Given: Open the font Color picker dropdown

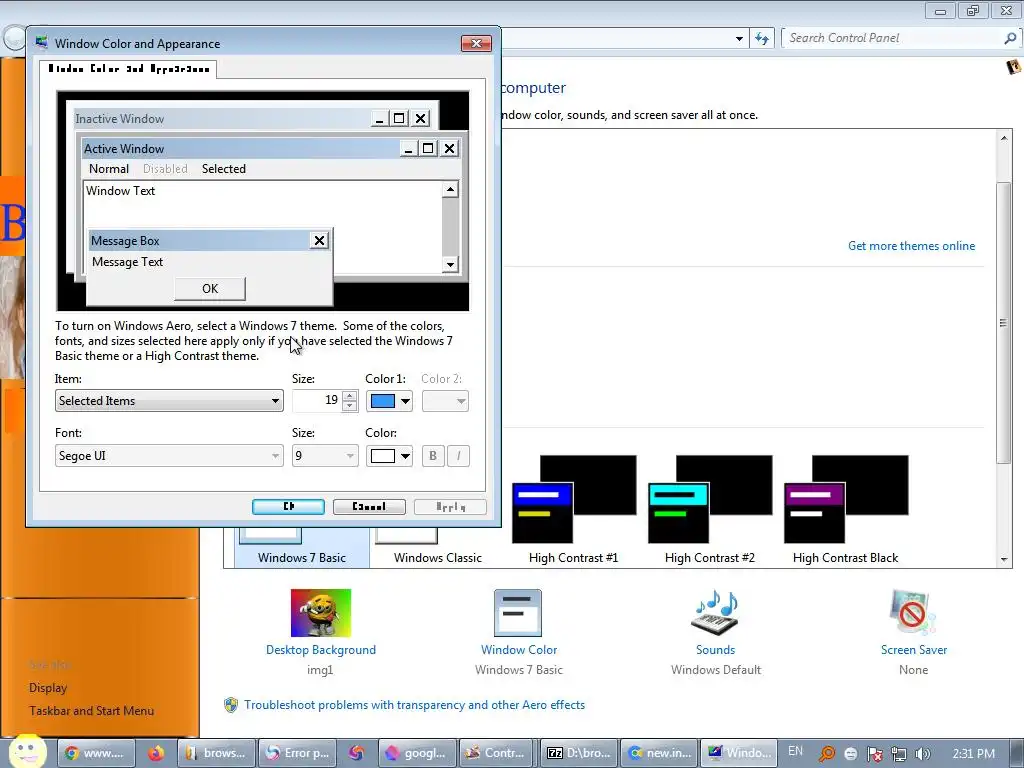Looking at the screenshot, I should pos(389,456).
